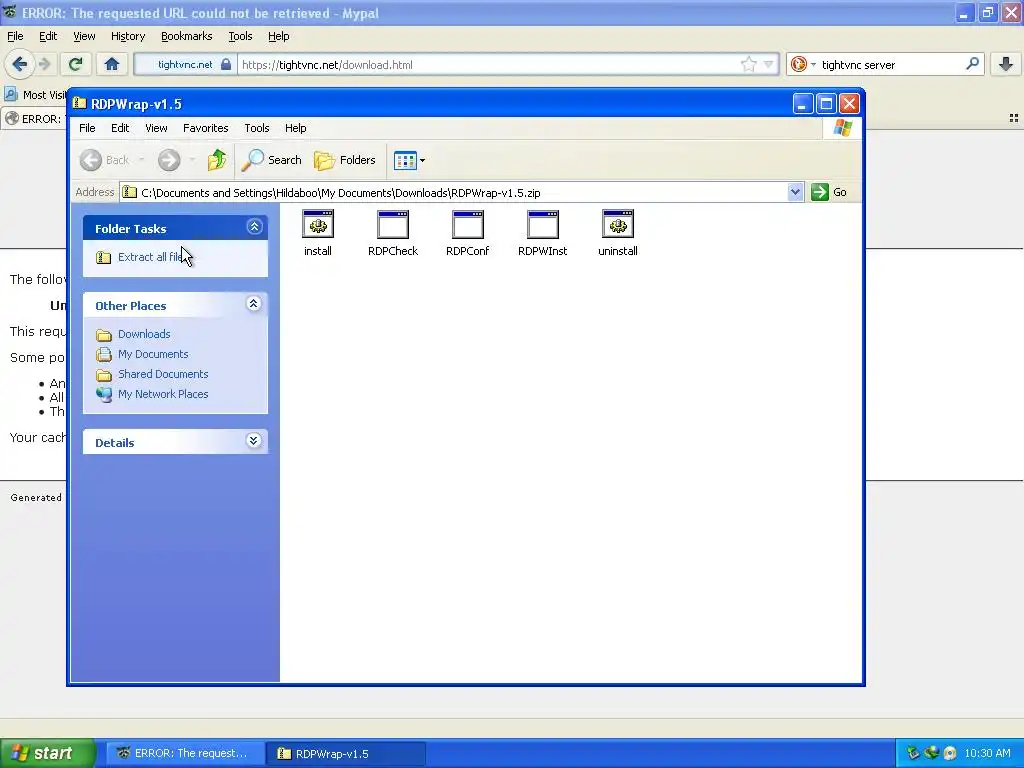Reload the page in Mypal
Viewport: 1024px width, 768px height.
(x=75, y=64)
